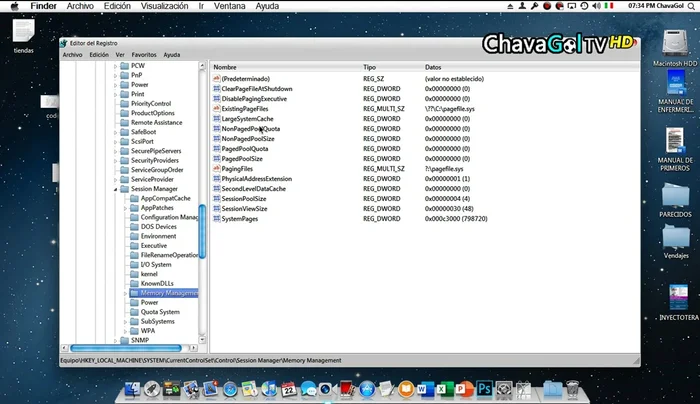This screenshot has width=700, height=404.
Task: Select the SecondLevelDataCache value
Action: click(254, 188)
